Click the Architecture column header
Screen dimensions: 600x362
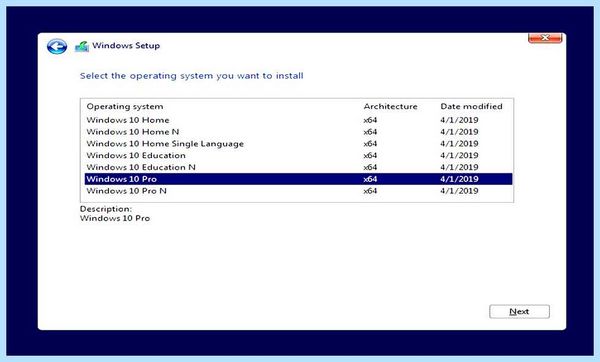(390, 106)
